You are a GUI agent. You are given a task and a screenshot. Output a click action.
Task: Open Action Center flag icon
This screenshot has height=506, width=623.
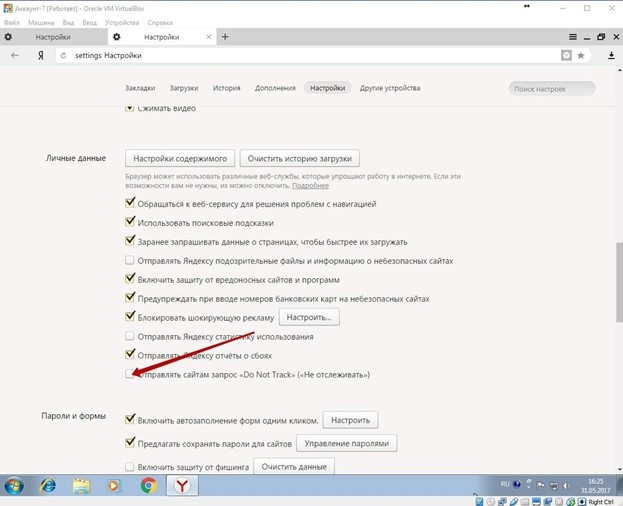[540, 485]
